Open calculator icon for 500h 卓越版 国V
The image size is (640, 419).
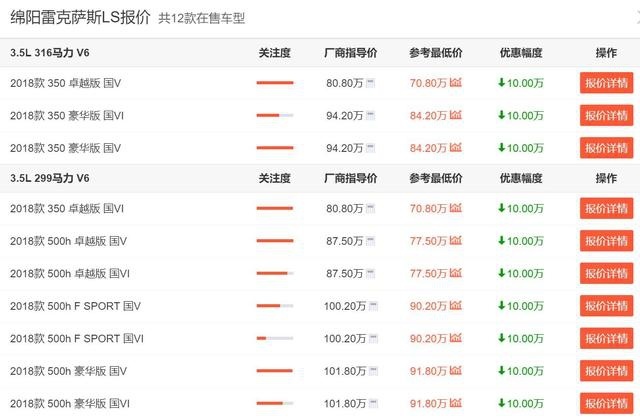click(x=370, y=241)
